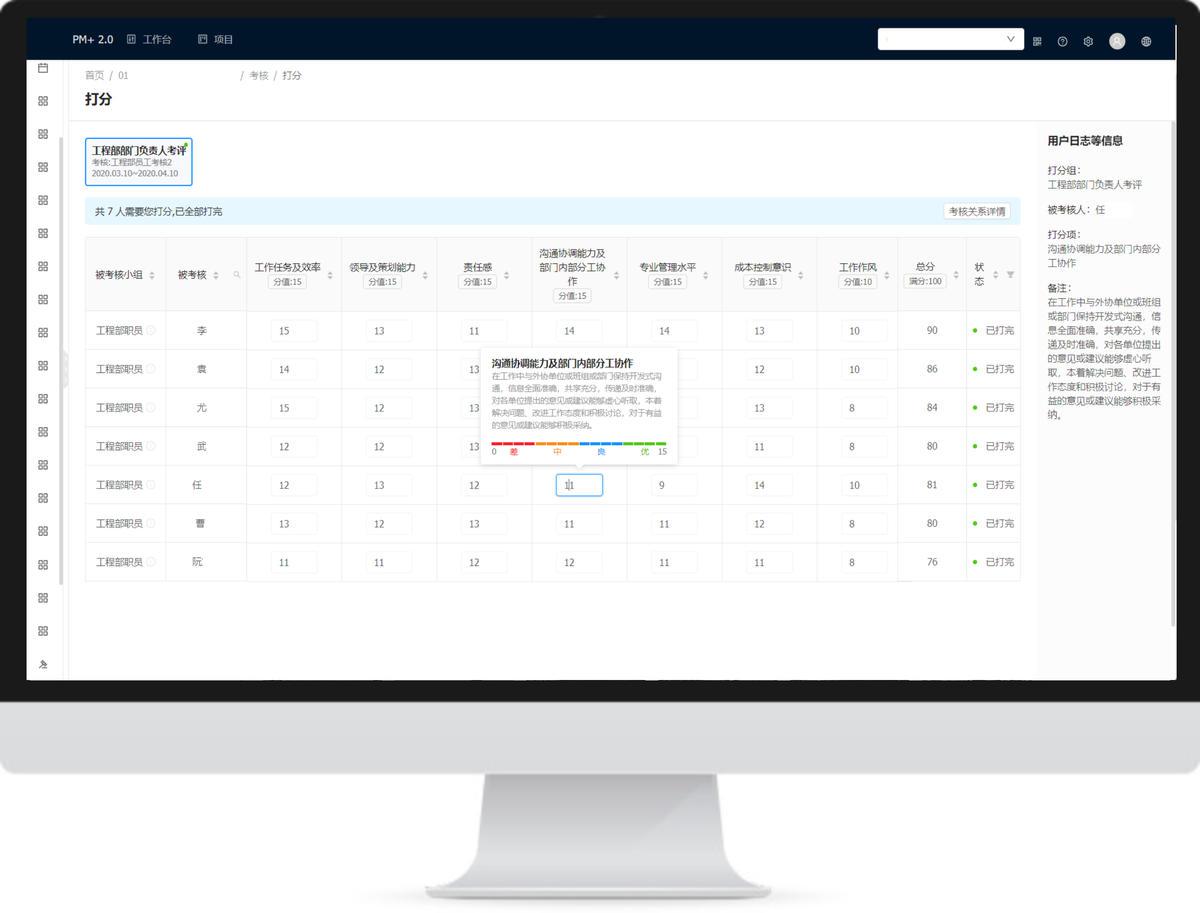Click 共 7 人需要您打分 notice text
Viewport: 1200px width, 913px height.
pyautogui.click(x=159, y=212)
